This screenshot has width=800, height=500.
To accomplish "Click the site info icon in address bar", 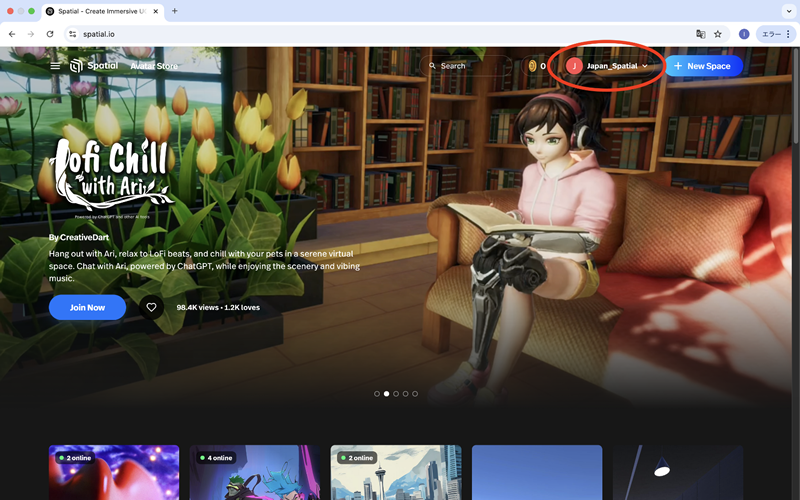I will pyautogui.click(x=72, y=34).
